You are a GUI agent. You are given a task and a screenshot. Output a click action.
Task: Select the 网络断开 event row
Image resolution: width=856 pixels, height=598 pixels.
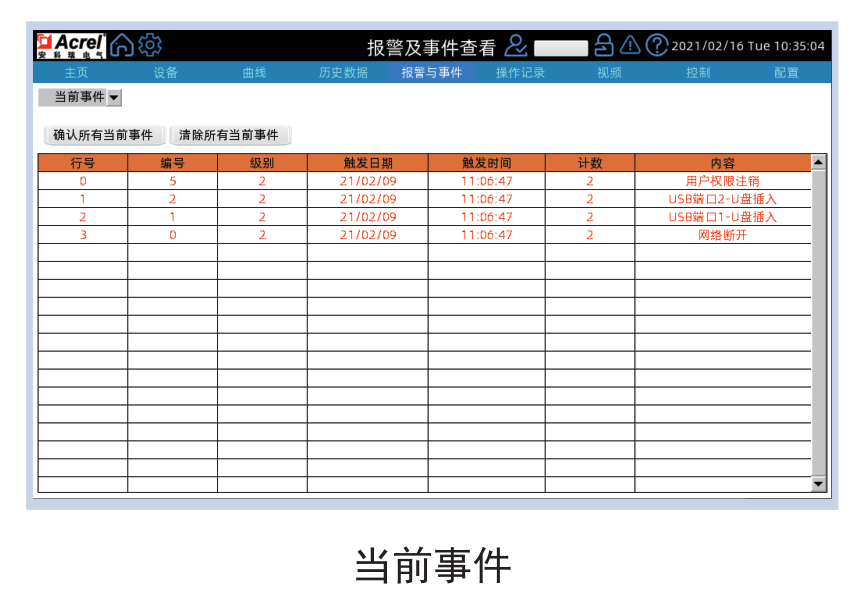pyautogui.click(x=424, y=235)
